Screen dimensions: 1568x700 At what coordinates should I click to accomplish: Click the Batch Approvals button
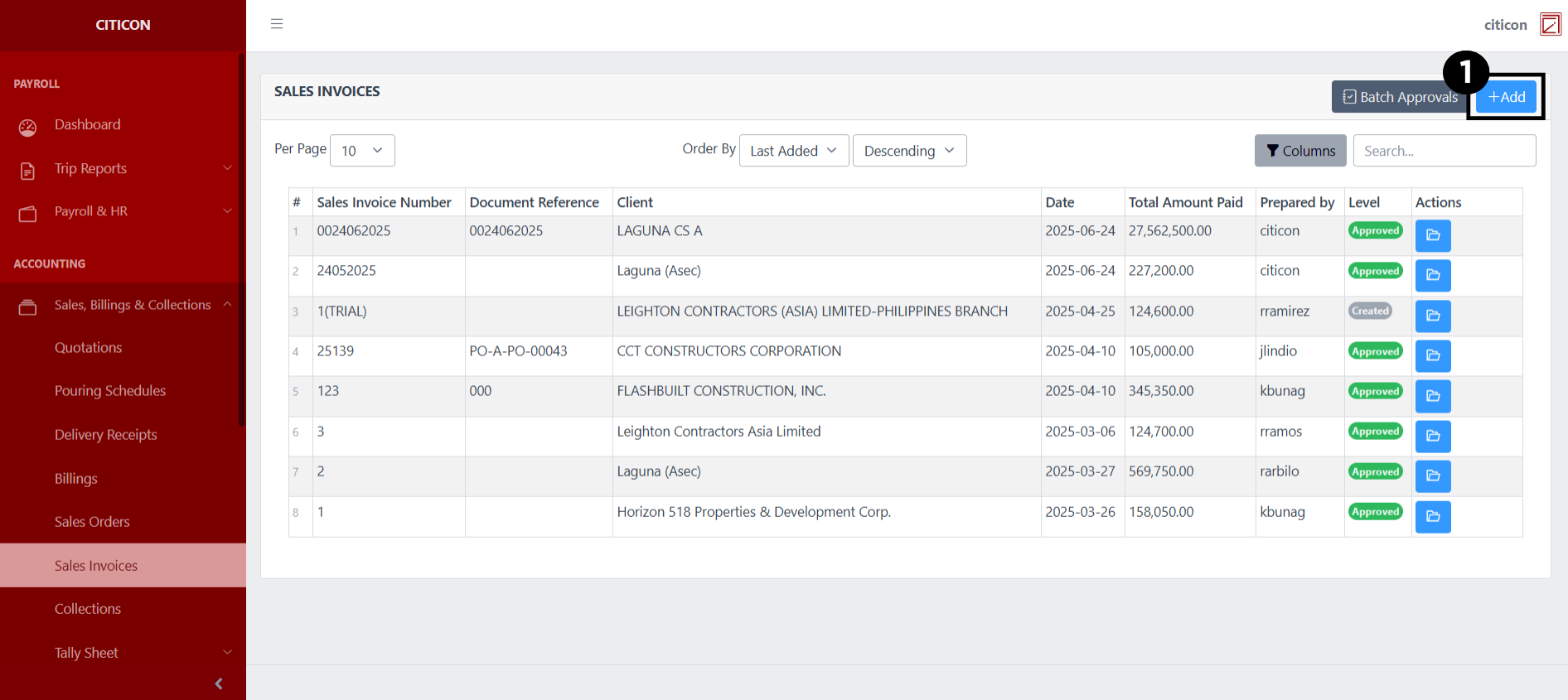pos(1401,97)
